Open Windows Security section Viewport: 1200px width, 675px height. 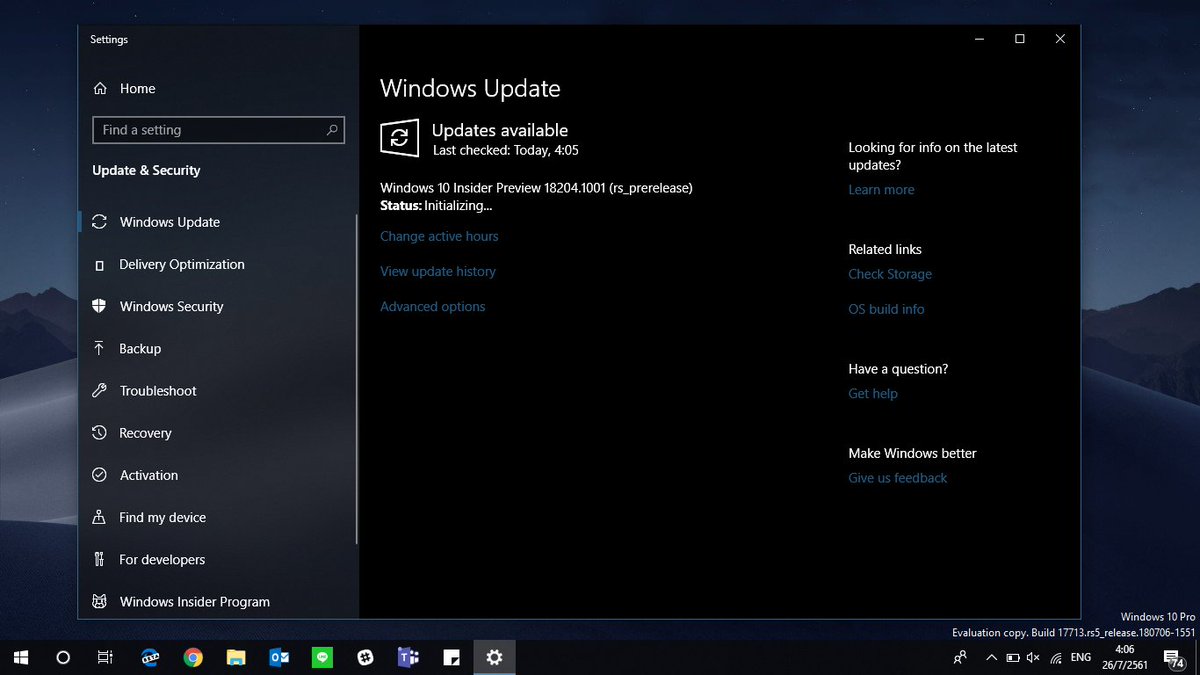tap(218, 306)
